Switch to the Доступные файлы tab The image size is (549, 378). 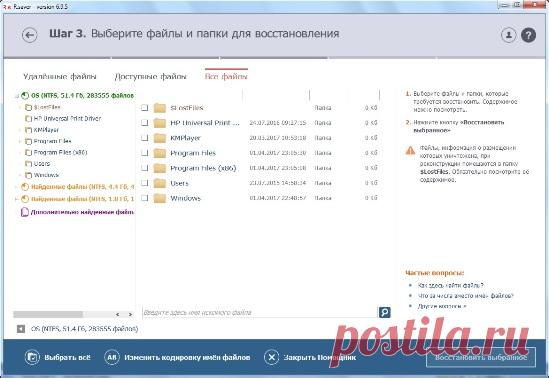click(151, 76)
